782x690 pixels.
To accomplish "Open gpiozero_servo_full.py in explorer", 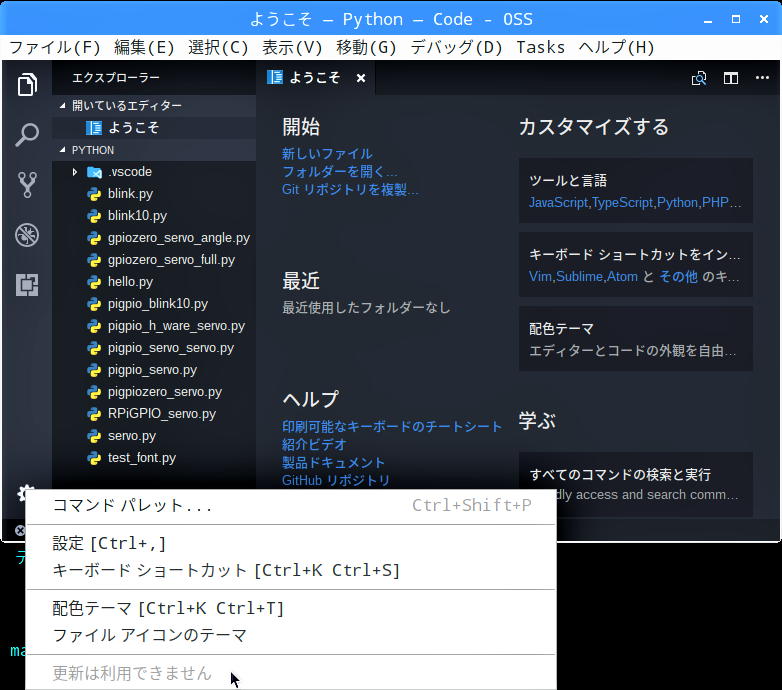I will [x=154, y=260].
